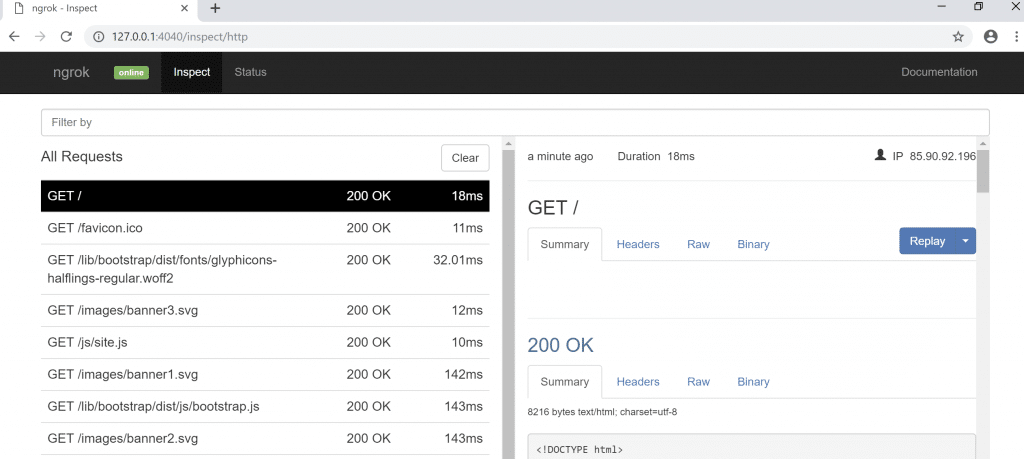The width and height of the screenshot is (1024, 459).
Task: Select the GET /js/site.js request
Action: click(265, 343)
